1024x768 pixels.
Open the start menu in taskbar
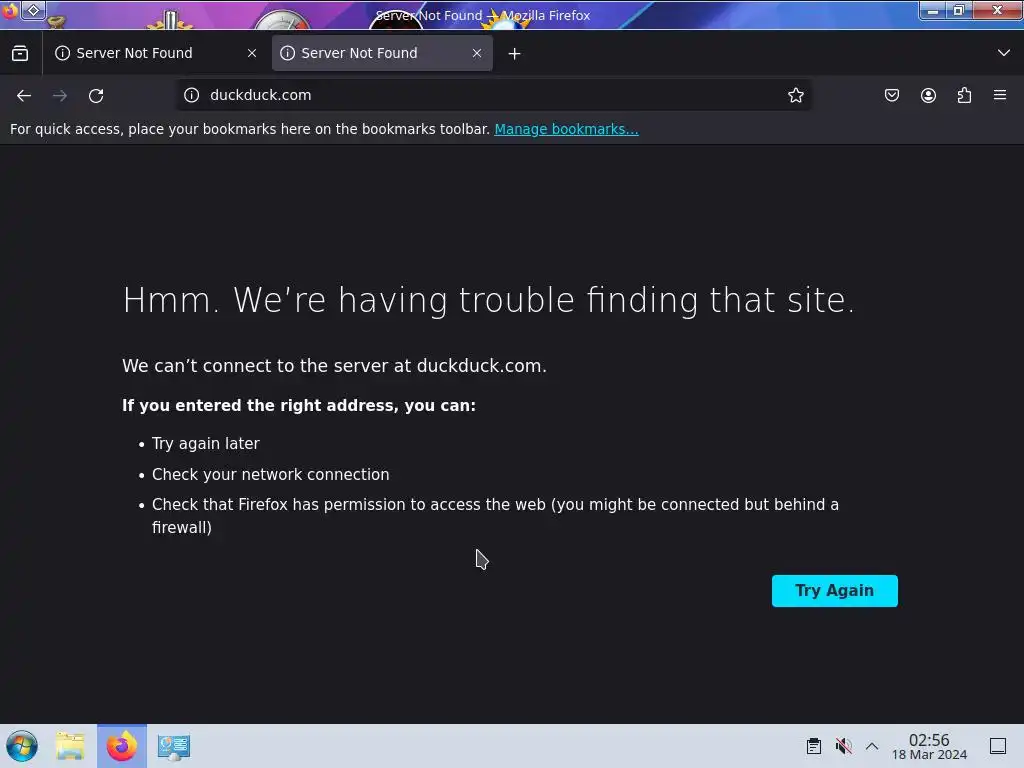[22, 746]
